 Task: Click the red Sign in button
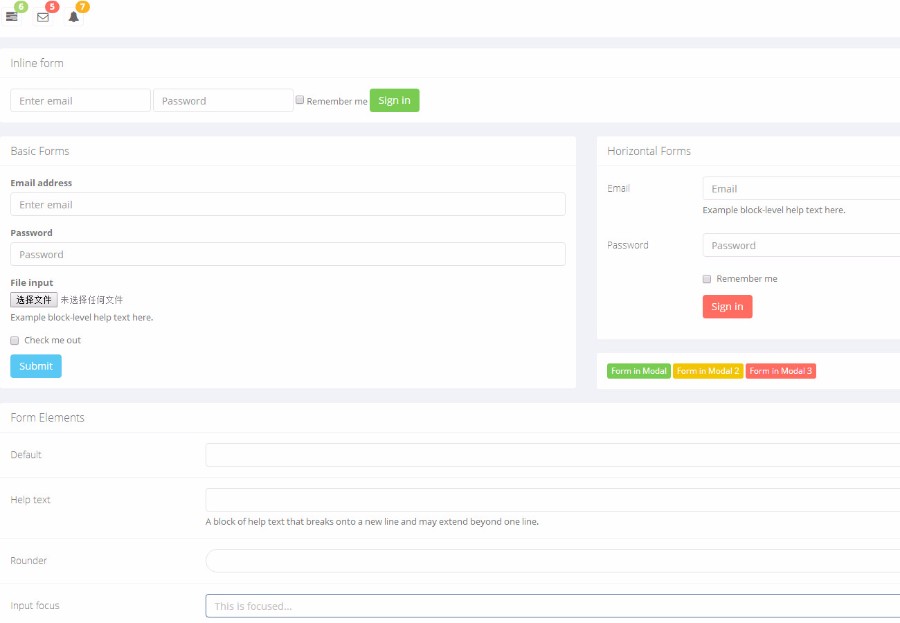727,307
